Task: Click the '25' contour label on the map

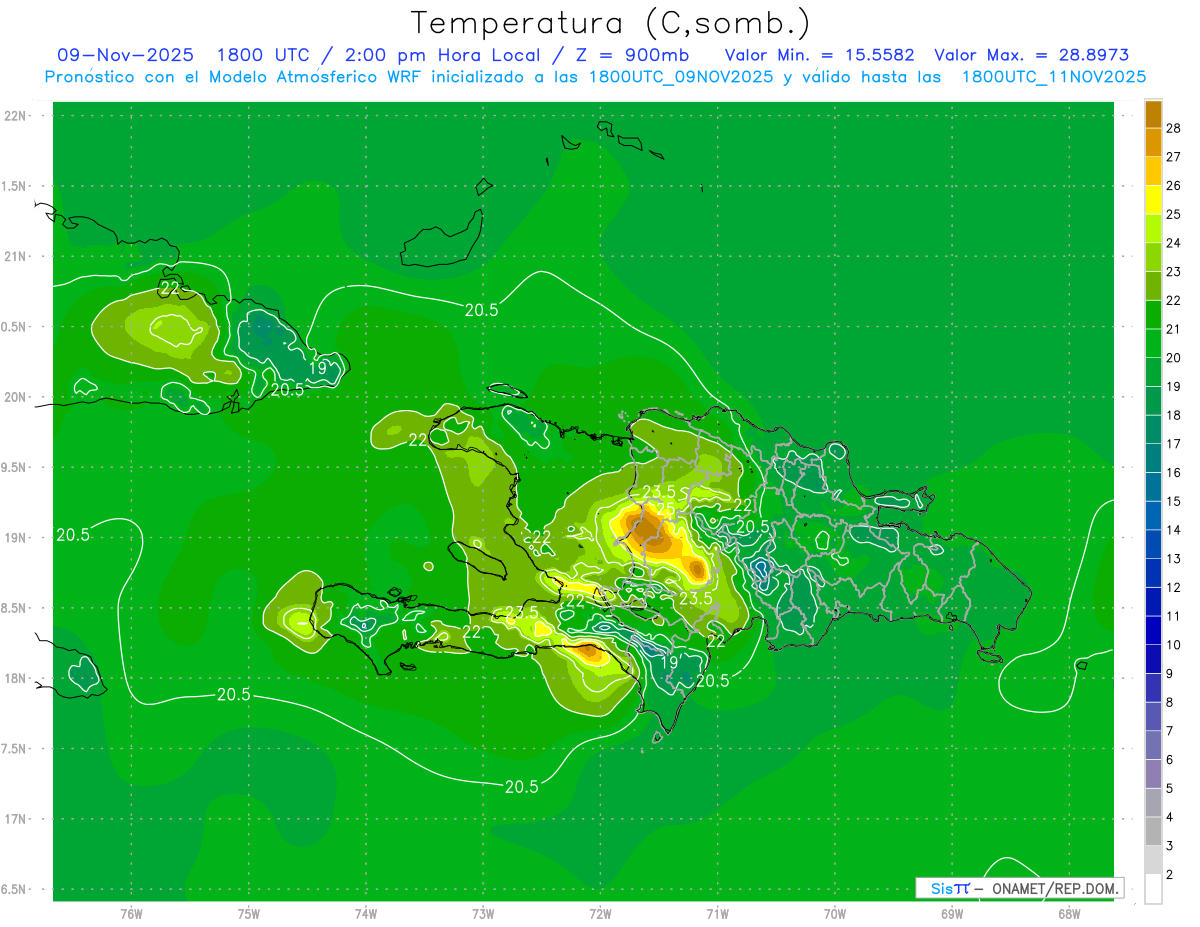Action: pyautogui.click(x=664, y=508)
